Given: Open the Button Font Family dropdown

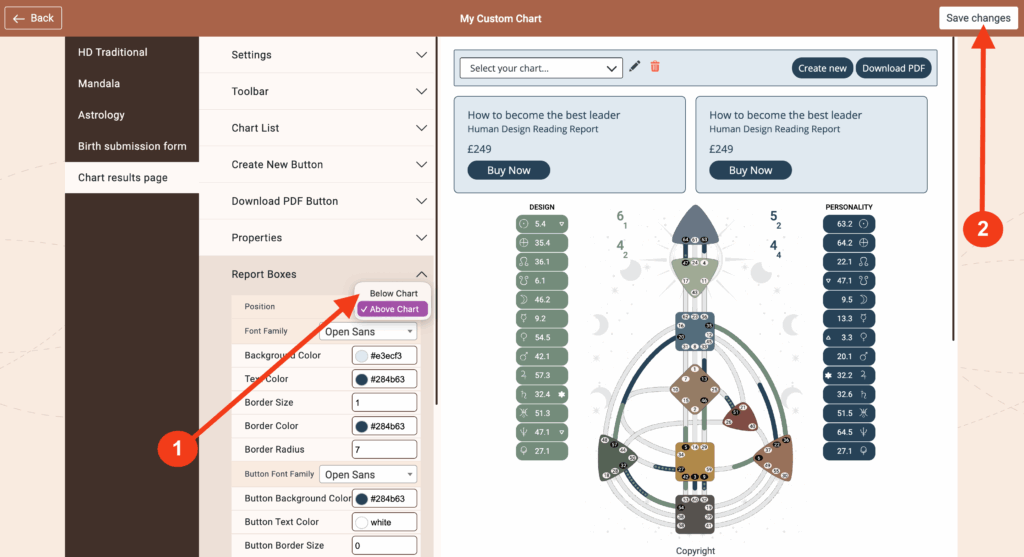Looking at the screenshot, I should [x=368, y=474].
